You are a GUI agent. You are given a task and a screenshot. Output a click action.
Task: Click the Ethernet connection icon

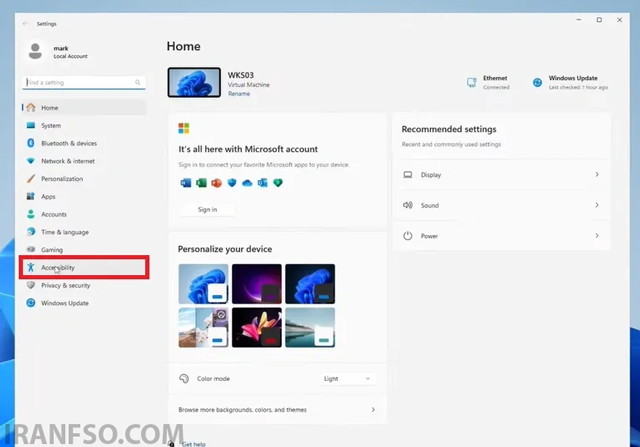click(x=471, y=82)
